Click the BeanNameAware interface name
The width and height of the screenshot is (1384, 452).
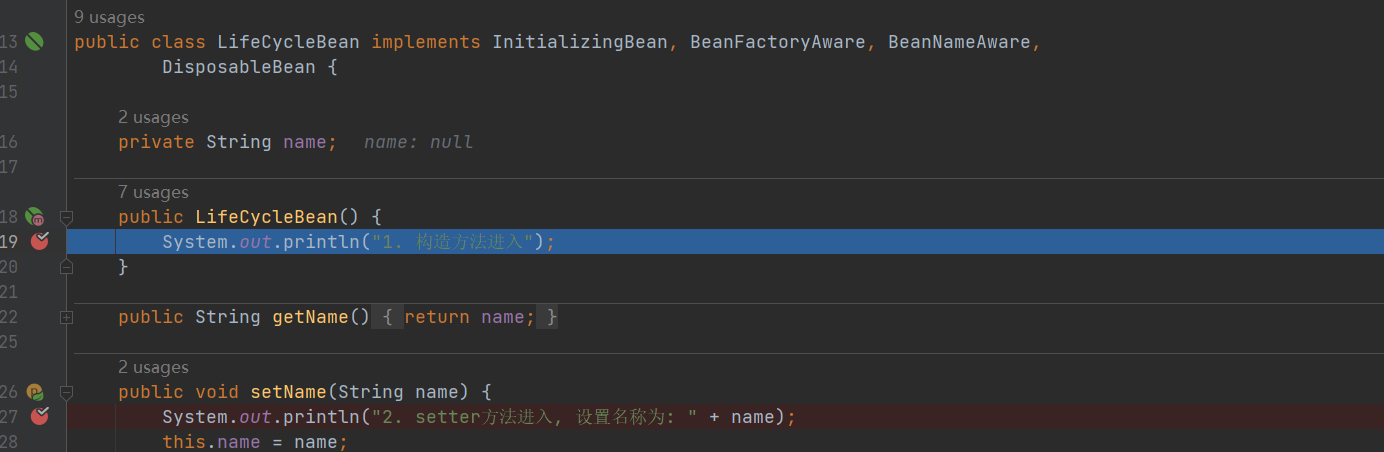(958, 42)
